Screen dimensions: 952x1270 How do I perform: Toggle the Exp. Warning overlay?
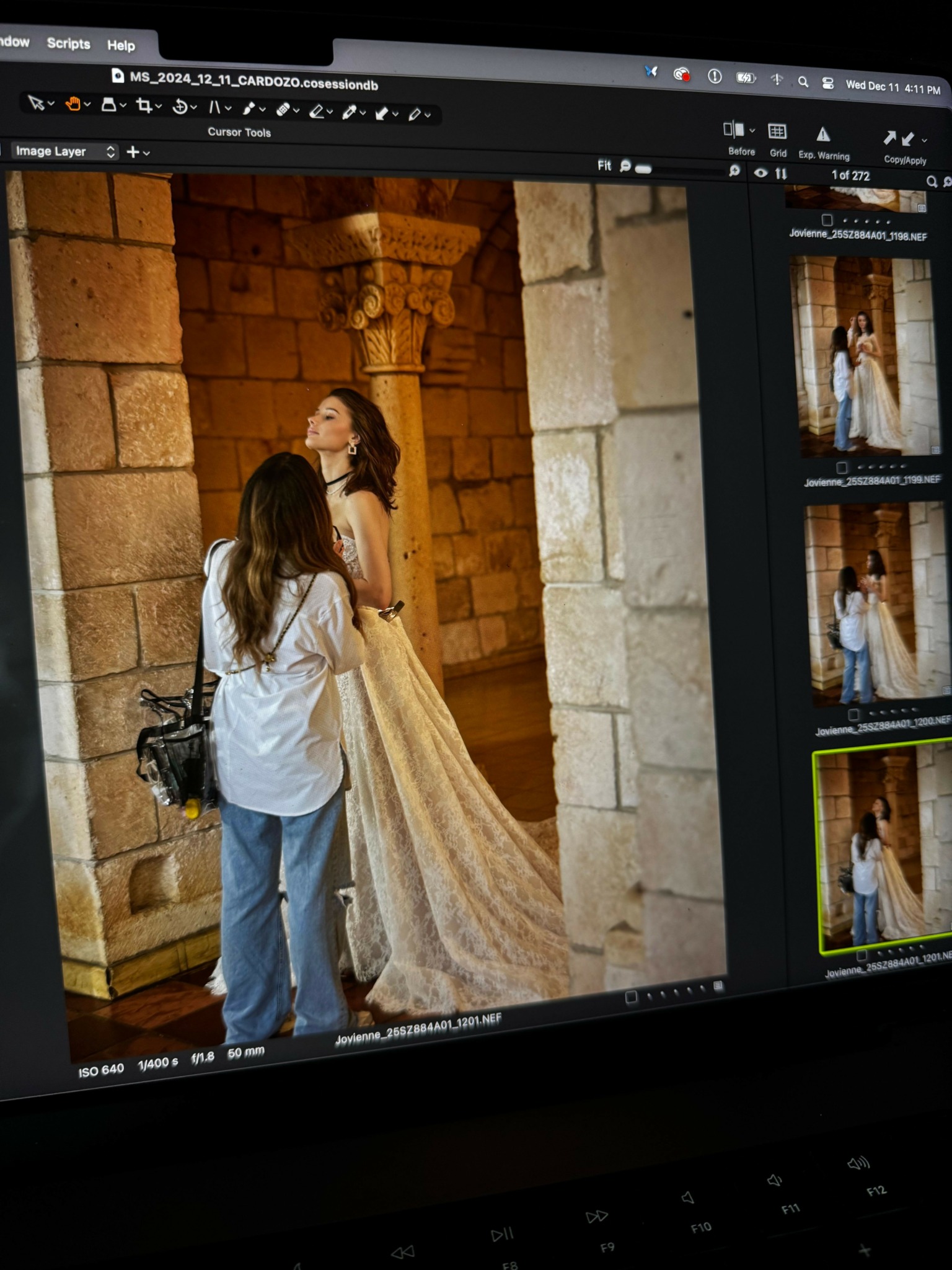[823, 135]
